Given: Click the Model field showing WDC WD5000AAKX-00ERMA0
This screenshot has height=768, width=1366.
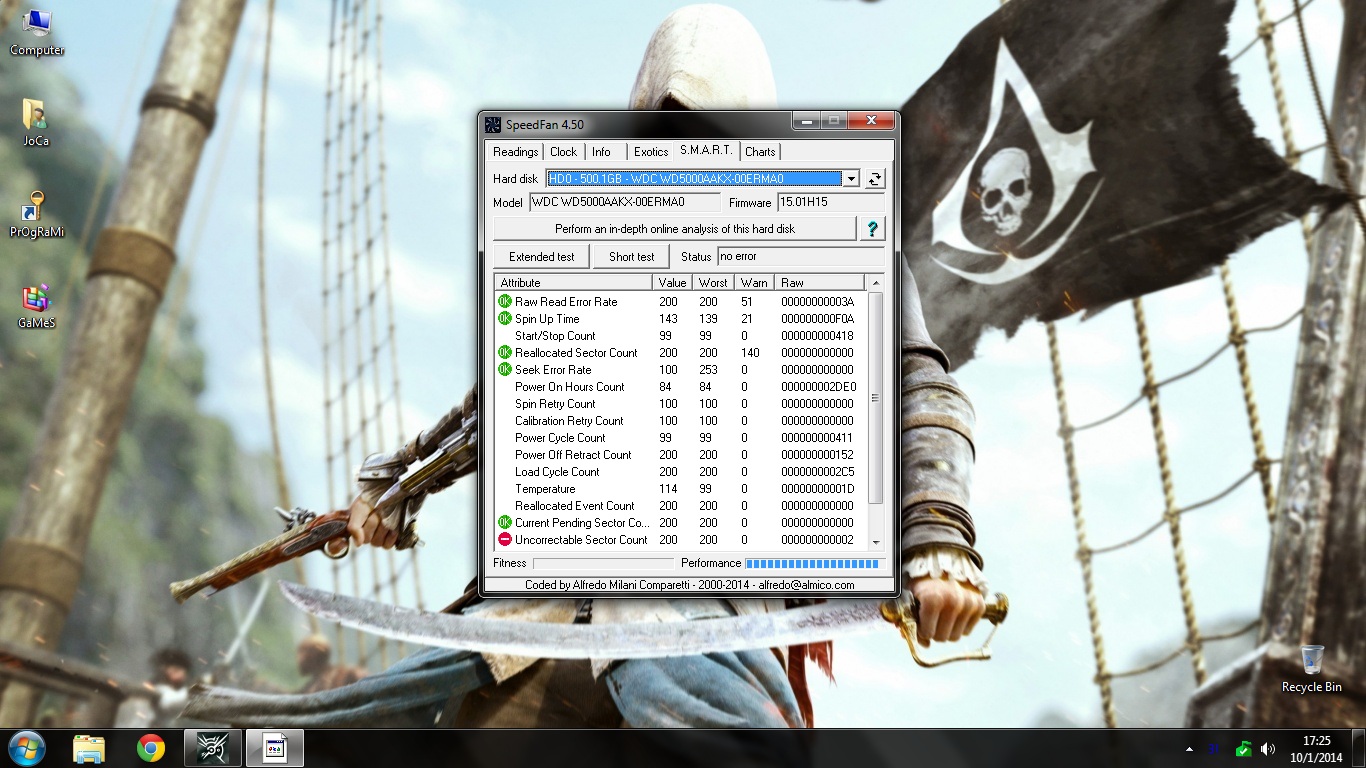Looking at the screenshot, I should (x=624, y=203).
